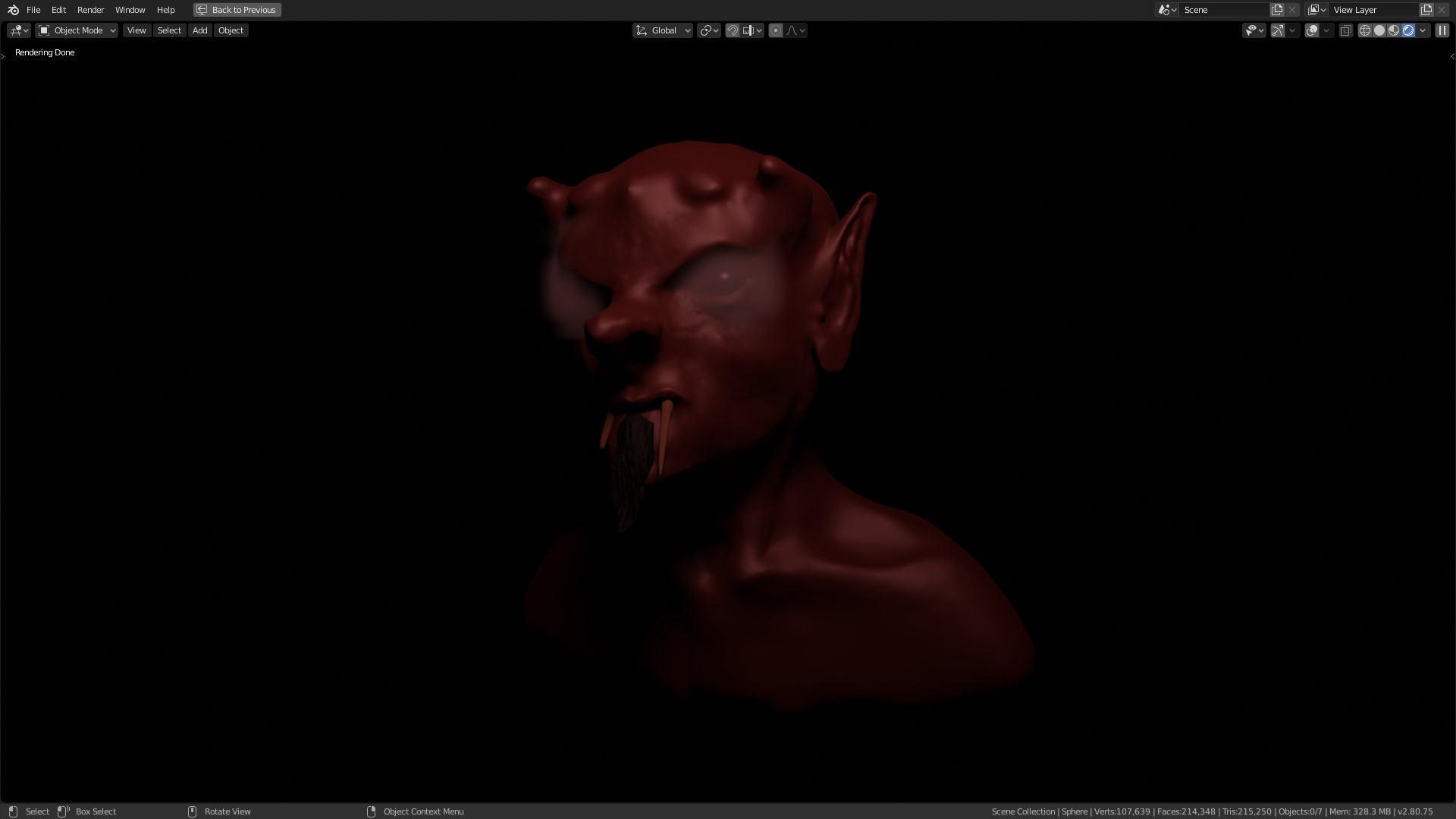Image resolution: width=1456 pixels, height=819 pixels.
Task: Toggle proportional editing
Action: coord(776,30)
